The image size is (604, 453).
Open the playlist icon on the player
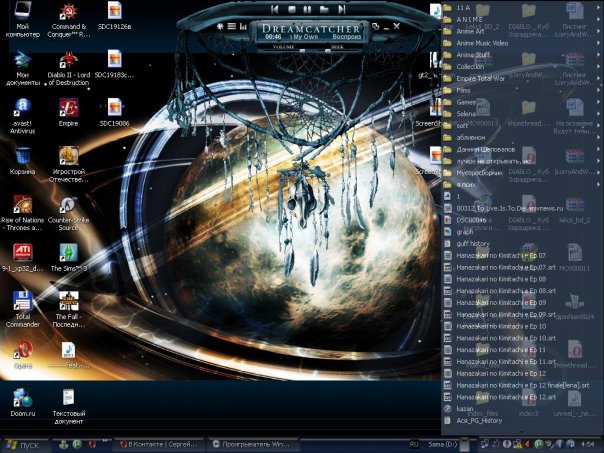(231, 24)
